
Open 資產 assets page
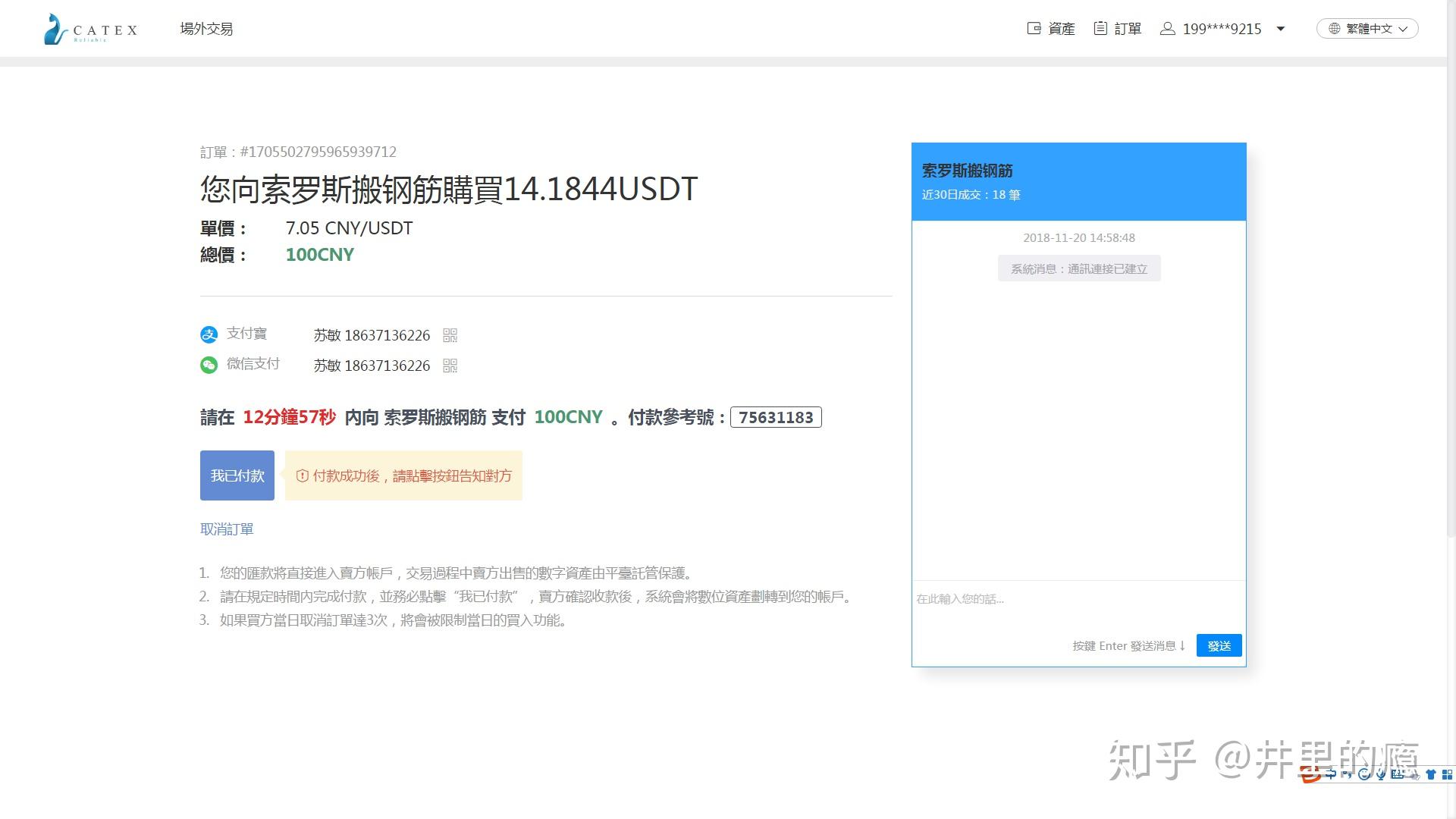click(x=1061, y=29)
